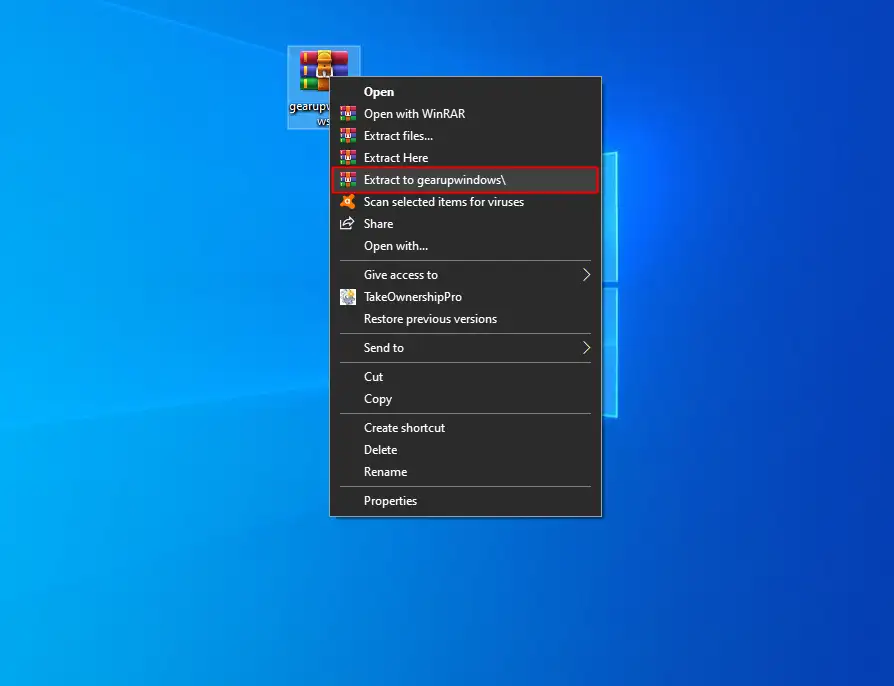Open the Send to menu entry
Viewport: 894px width, 686px height.
click(465, 348)
